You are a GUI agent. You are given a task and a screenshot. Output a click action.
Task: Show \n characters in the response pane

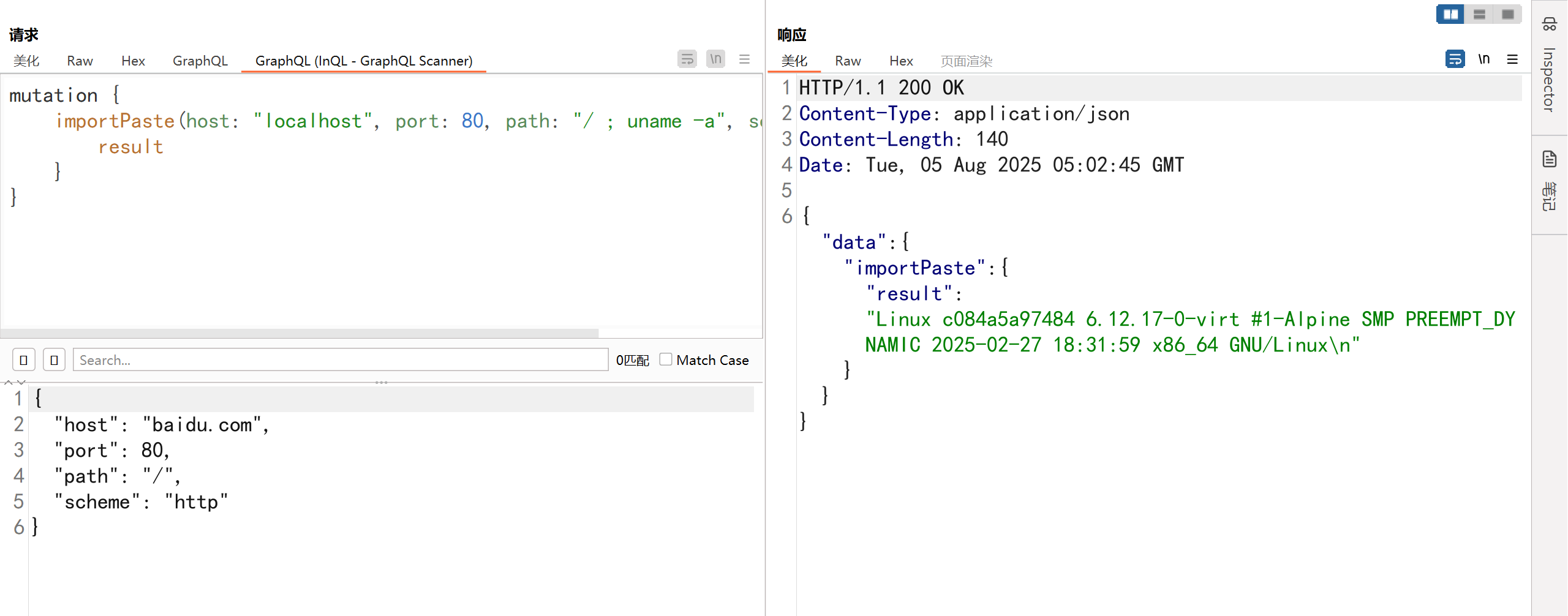click(x=1483, y=59)
